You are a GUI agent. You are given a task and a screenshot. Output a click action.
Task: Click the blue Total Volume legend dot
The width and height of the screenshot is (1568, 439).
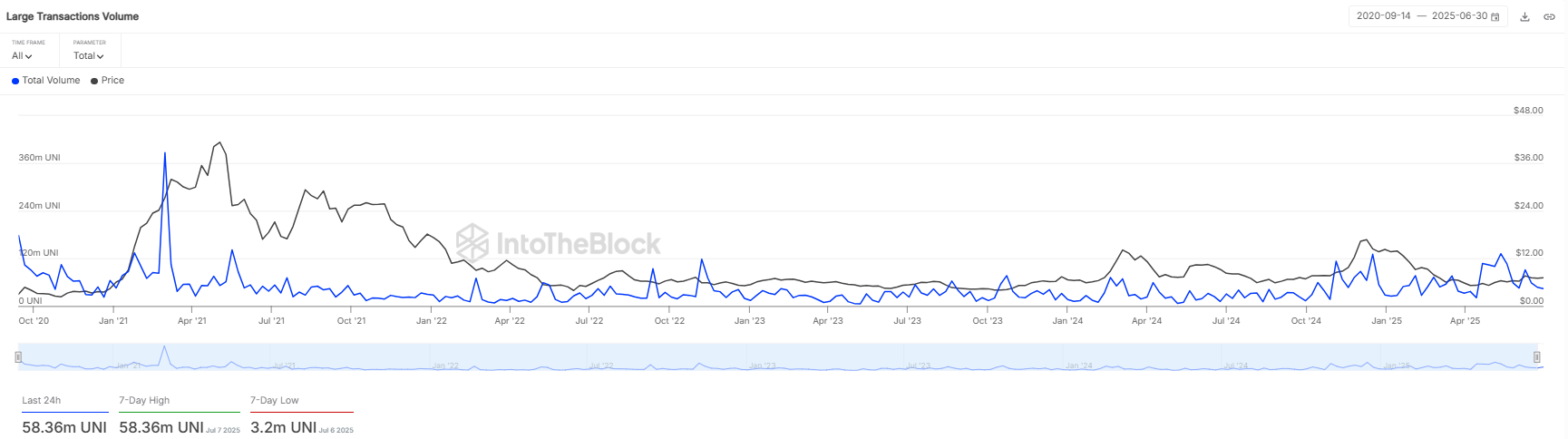[15, 81]
